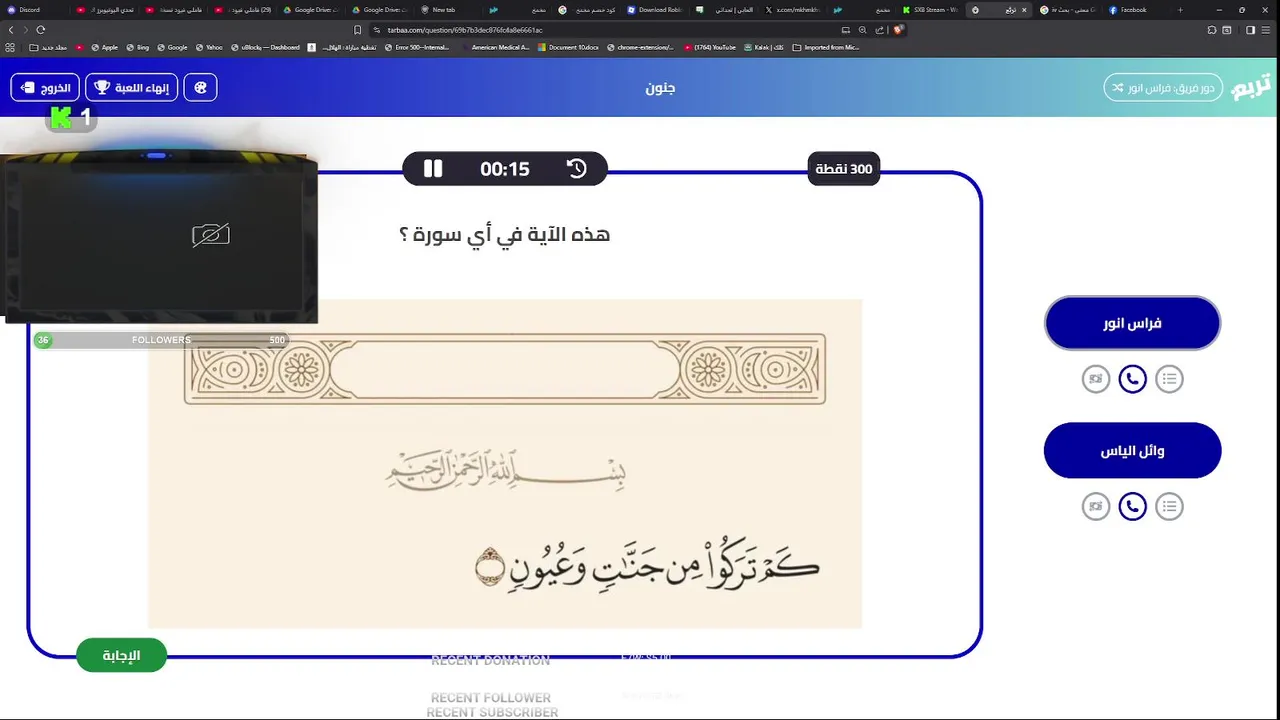The height and width of the screenshot is (720, 1280).
Task: Click the question text هذه الآية في أي سورة
Action: pos(505,235)
